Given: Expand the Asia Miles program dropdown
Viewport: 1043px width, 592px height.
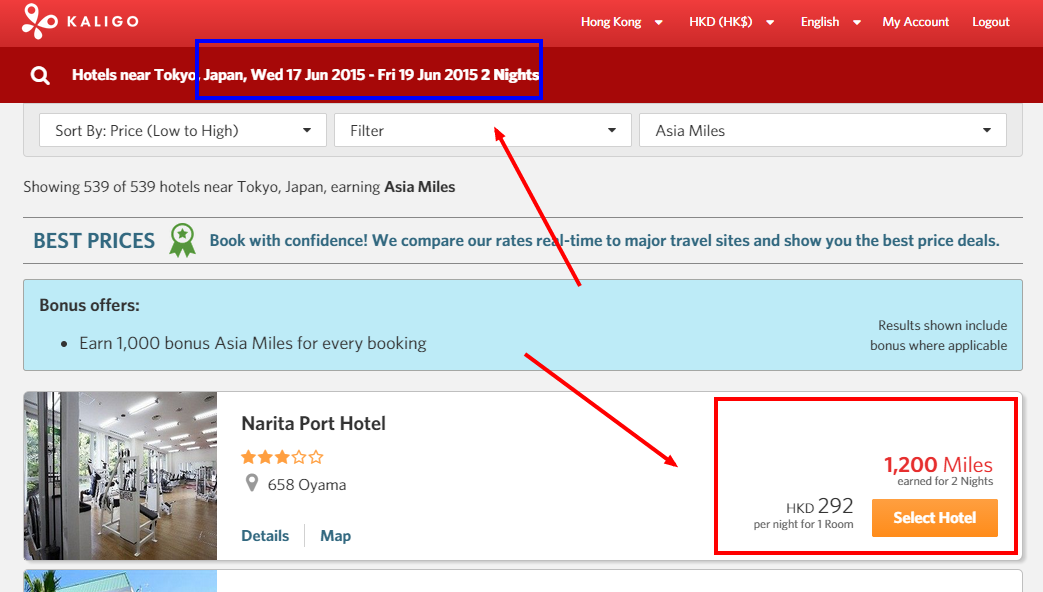Looking at the screenshot, I should click(823, 130).
